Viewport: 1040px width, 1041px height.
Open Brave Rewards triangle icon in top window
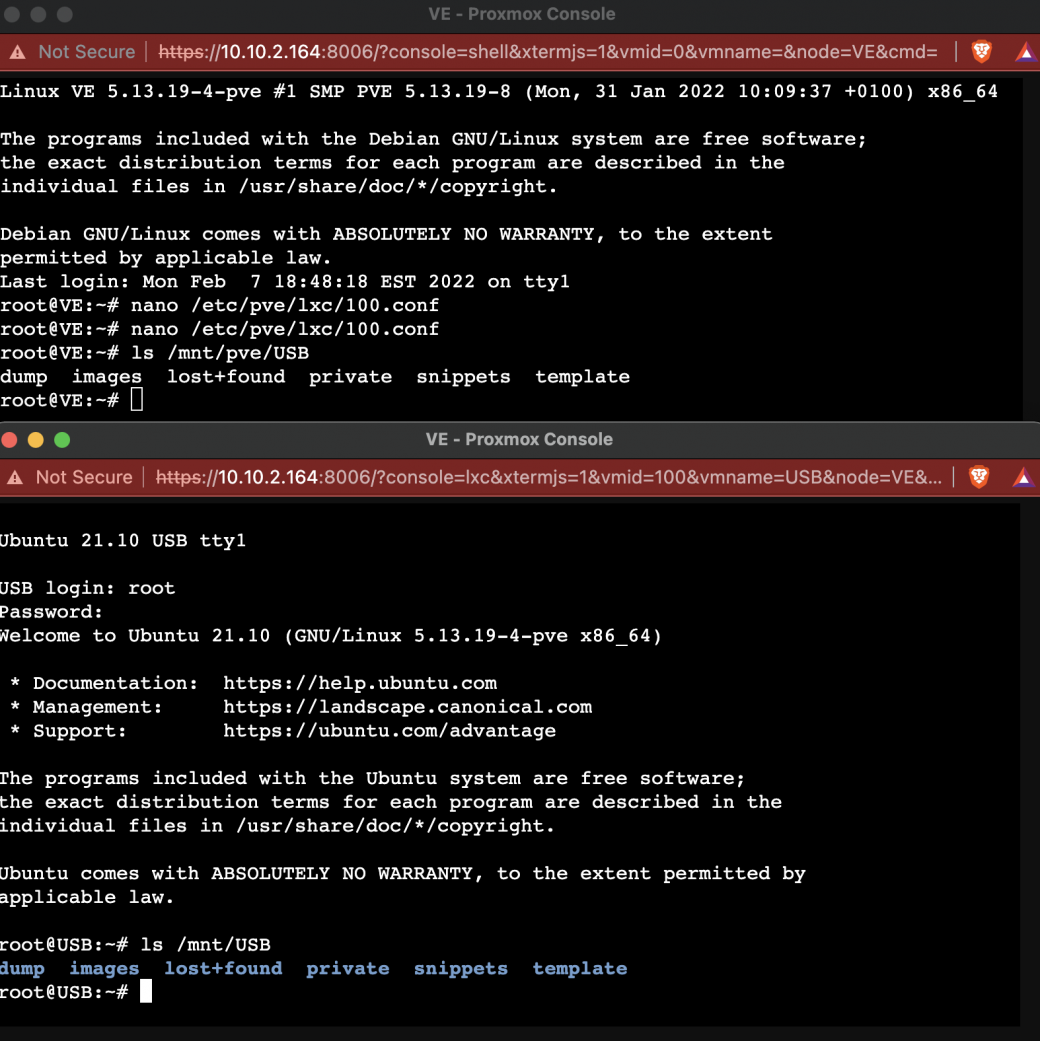(1025, 51)
